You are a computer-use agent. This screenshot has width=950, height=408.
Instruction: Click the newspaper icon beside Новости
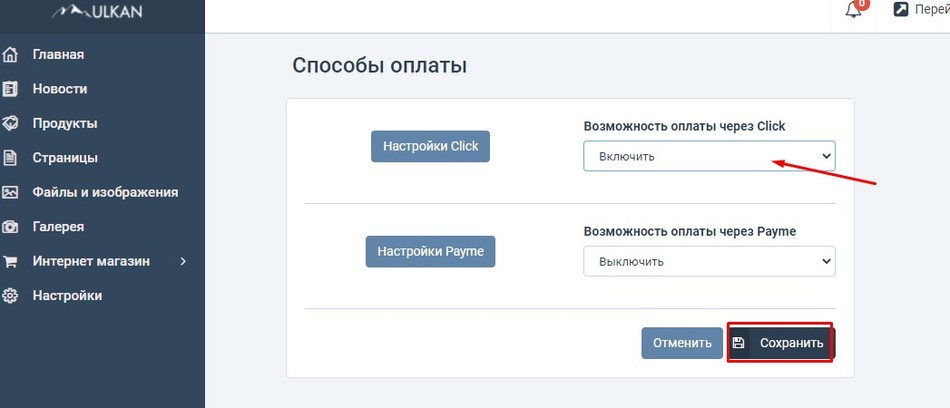tap(10, 89)
